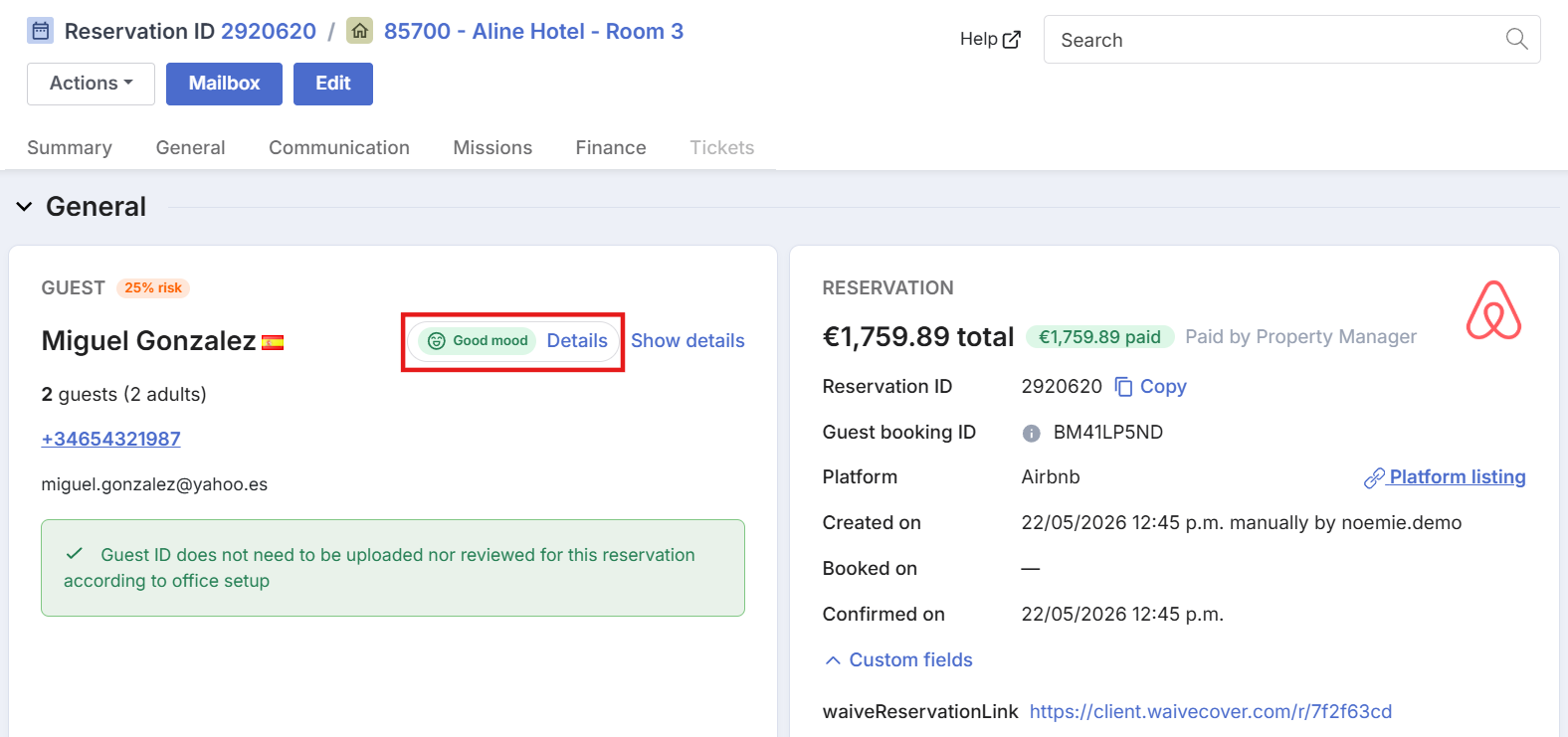Click the property house icon
Image resolution: width=1568 pixels, height=737 pixels.
[x=359, y=31]
